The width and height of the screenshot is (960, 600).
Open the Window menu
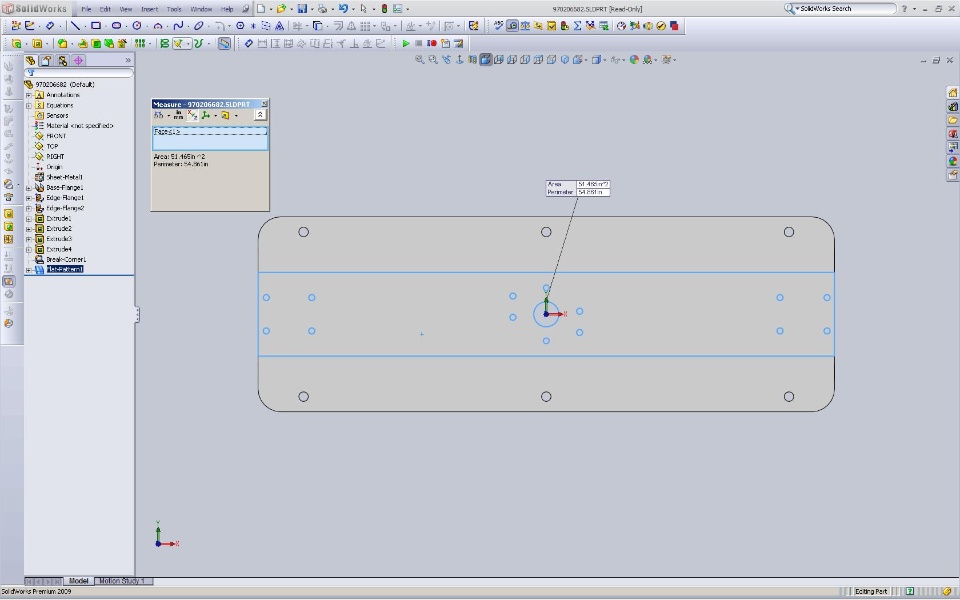coord(201,9)
